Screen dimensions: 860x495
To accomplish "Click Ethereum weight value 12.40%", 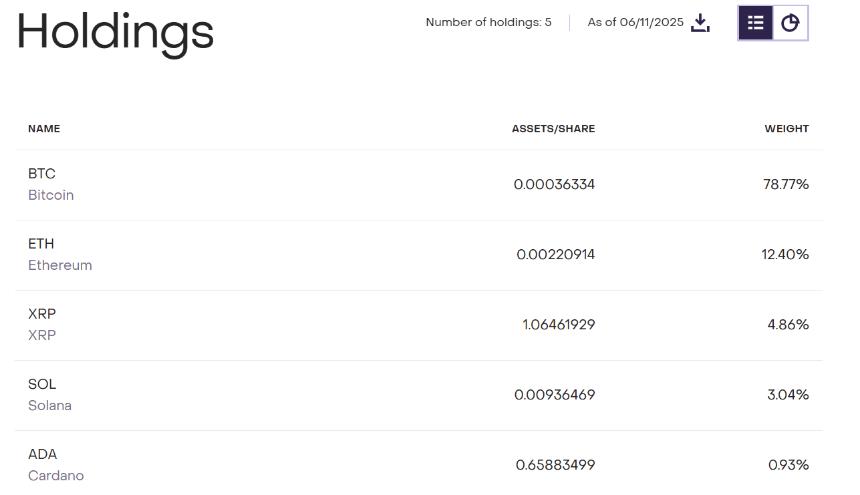I will [x=785, y=255].
